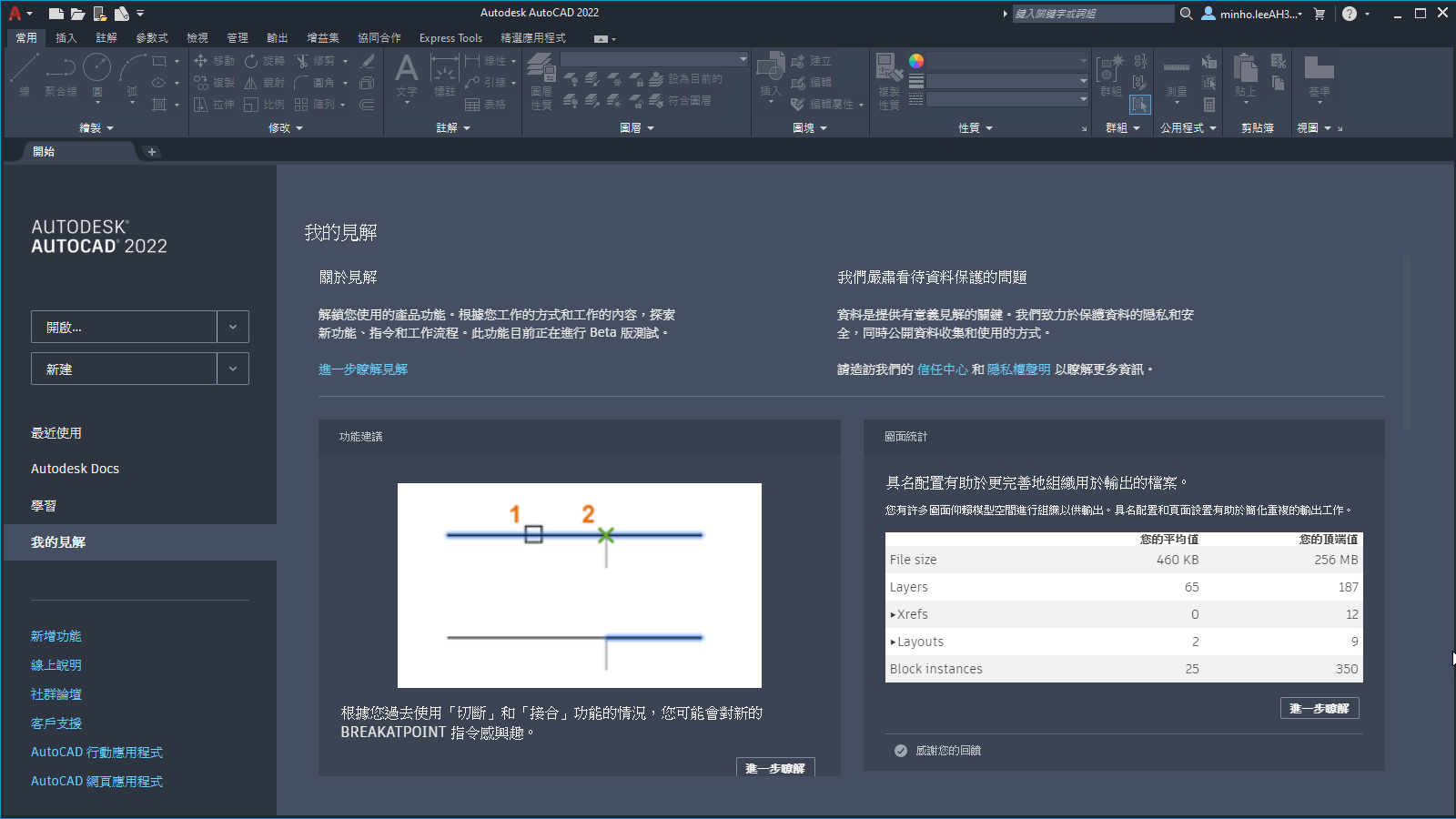
Task: Open 最近使用 in the sidebar
Action: tap(56, 433)
